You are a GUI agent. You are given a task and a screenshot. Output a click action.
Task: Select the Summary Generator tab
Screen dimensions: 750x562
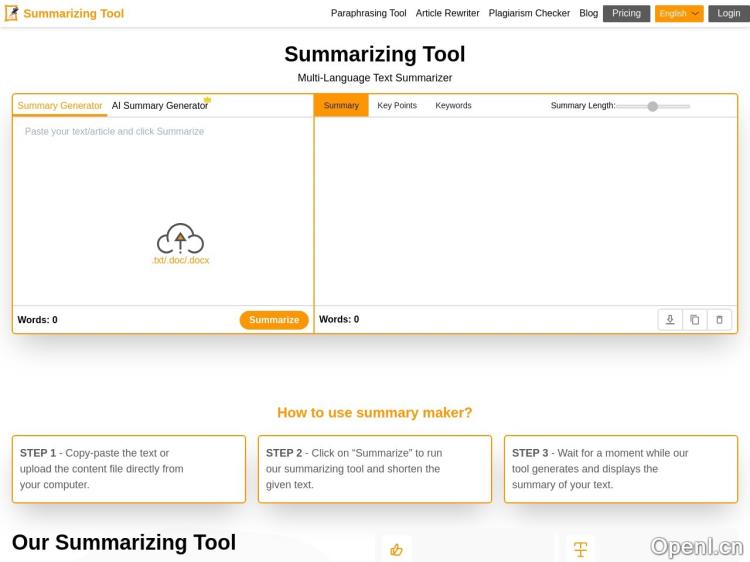click(60, 106)
